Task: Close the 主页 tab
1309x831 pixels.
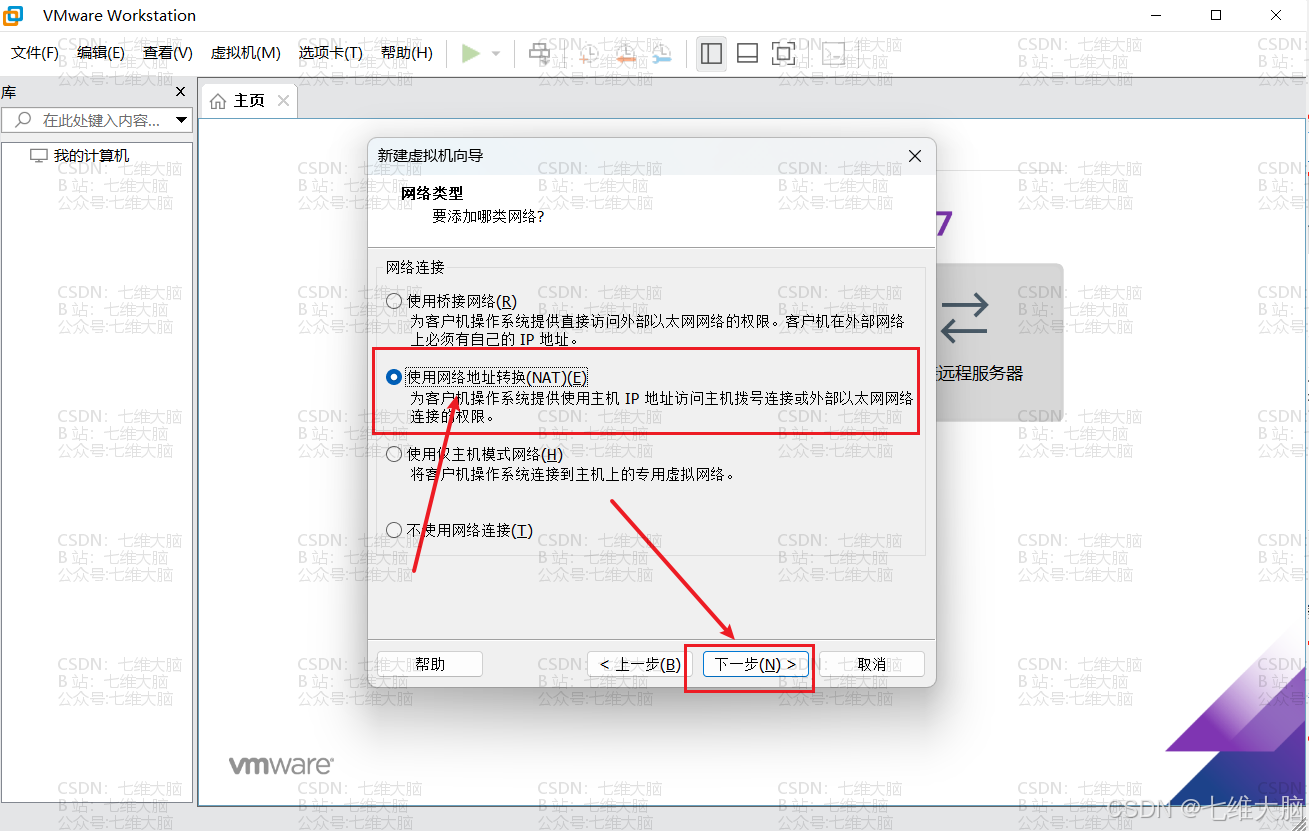Action: (283, 101)
